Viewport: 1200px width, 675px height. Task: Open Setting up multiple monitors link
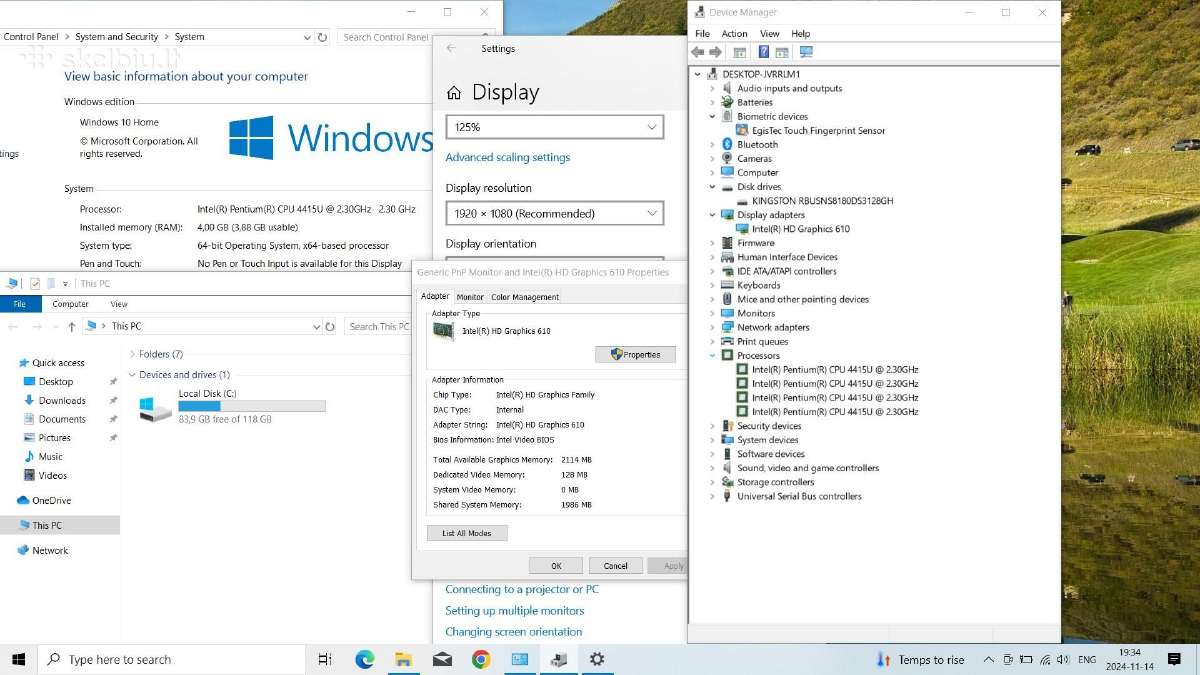(x=514, y=610)
